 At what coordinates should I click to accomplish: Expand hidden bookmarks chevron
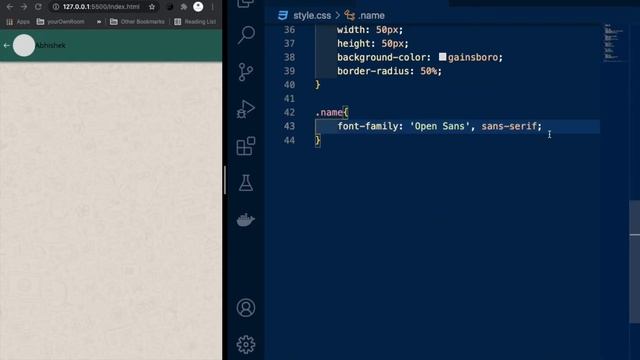[x=99, y=22]
